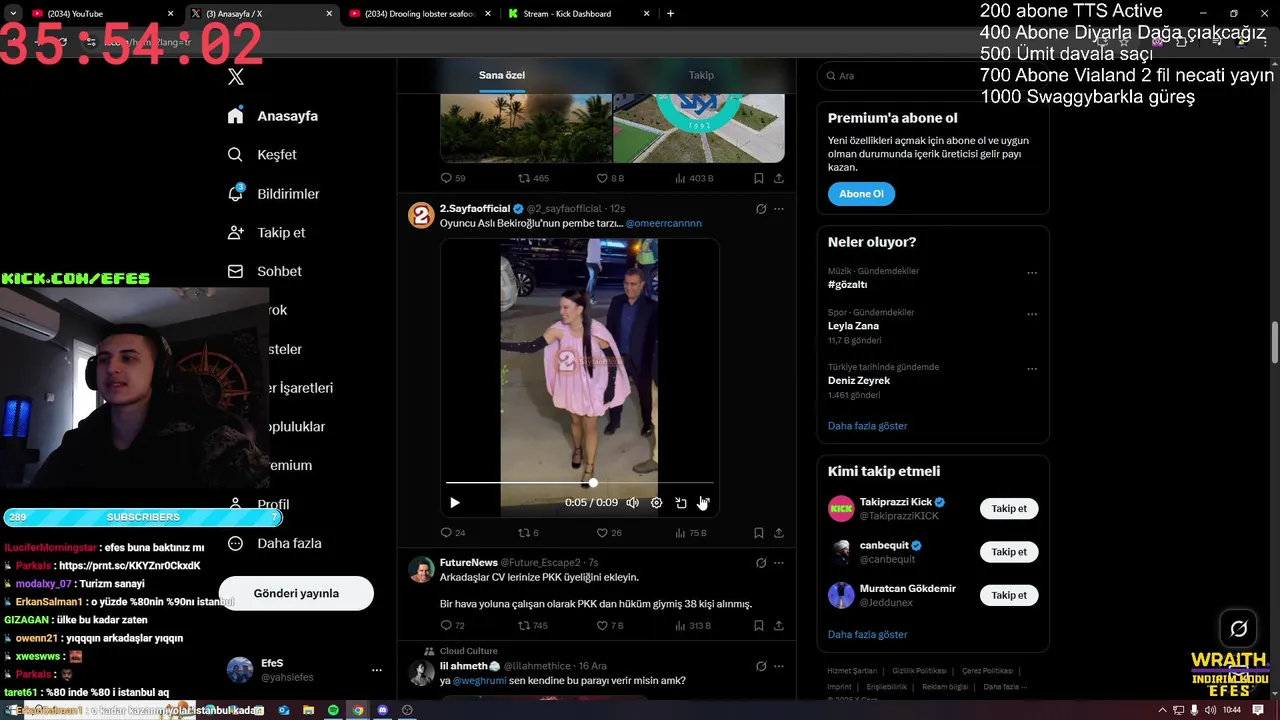Toggle video fullscreen button

704,503
